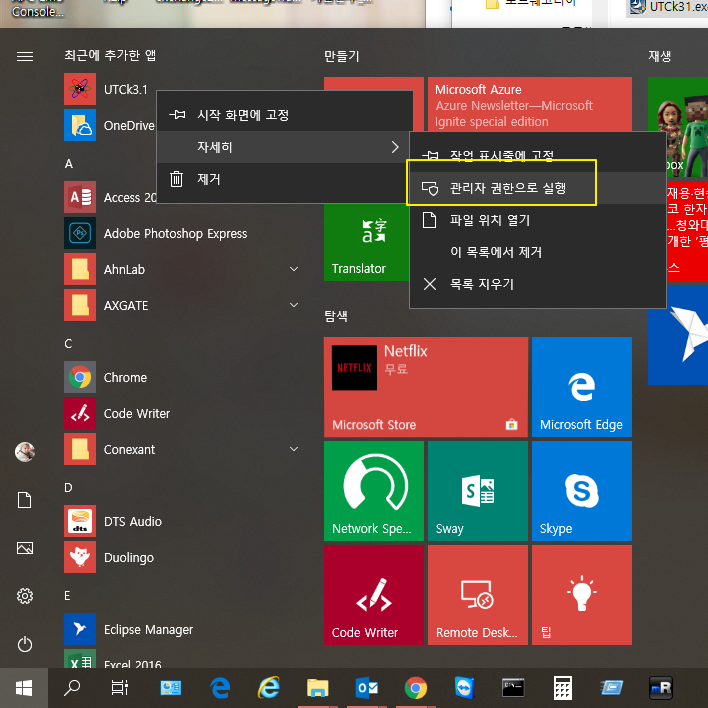The height and width of the screenshot is (708, 708).
Task: Open the Microsoft Azure mail tile
Action: pos(530,104)
